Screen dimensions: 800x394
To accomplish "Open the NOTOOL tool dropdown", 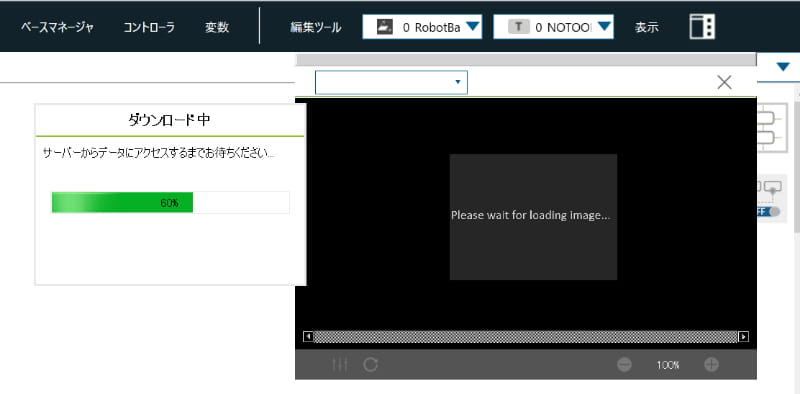I will (x=553, y=27).
